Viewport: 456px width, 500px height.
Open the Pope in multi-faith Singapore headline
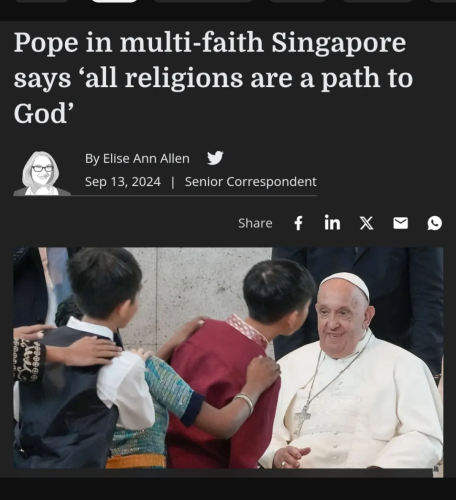(213, 78)
